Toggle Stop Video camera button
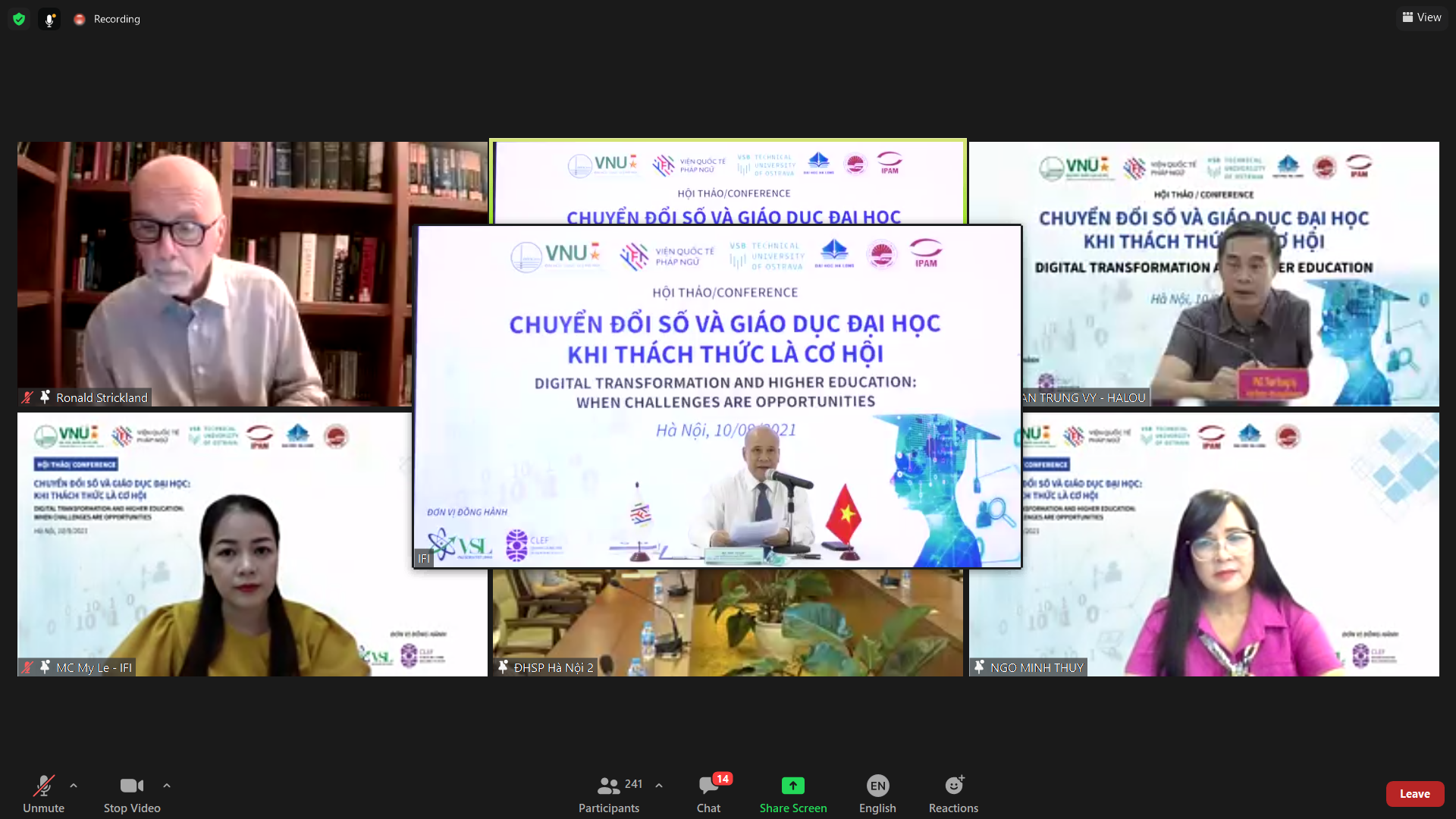Screen dimensions: 1456x819 click(x=132, y=793)
